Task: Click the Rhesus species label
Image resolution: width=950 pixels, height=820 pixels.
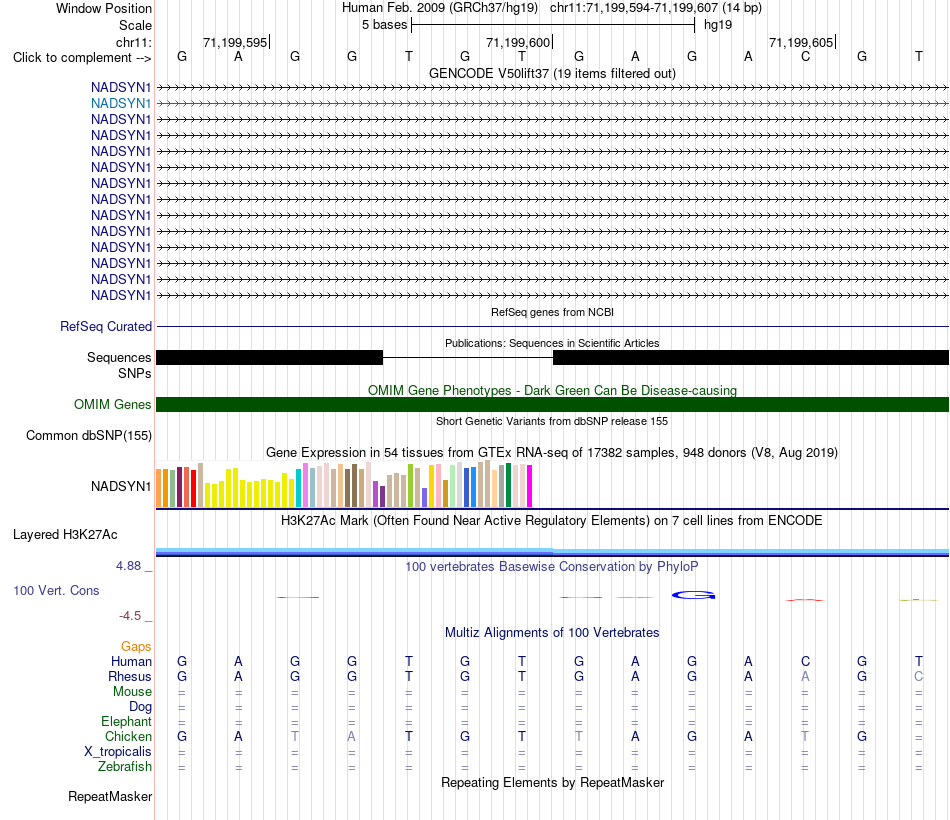Action: coord(130,676)
